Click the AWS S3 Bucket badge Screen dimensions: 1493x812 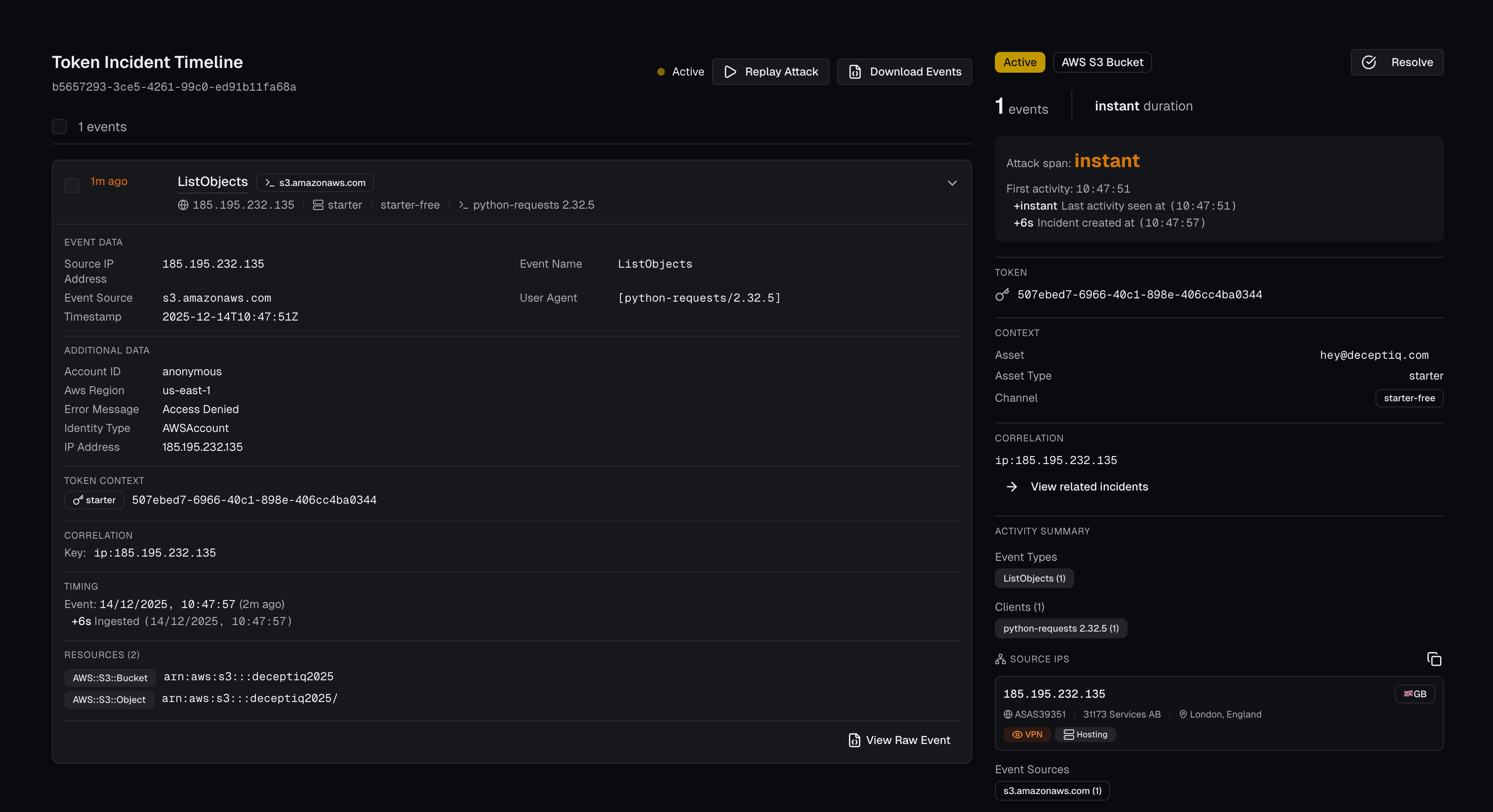pyautogui.click(x=1102, y=62)
